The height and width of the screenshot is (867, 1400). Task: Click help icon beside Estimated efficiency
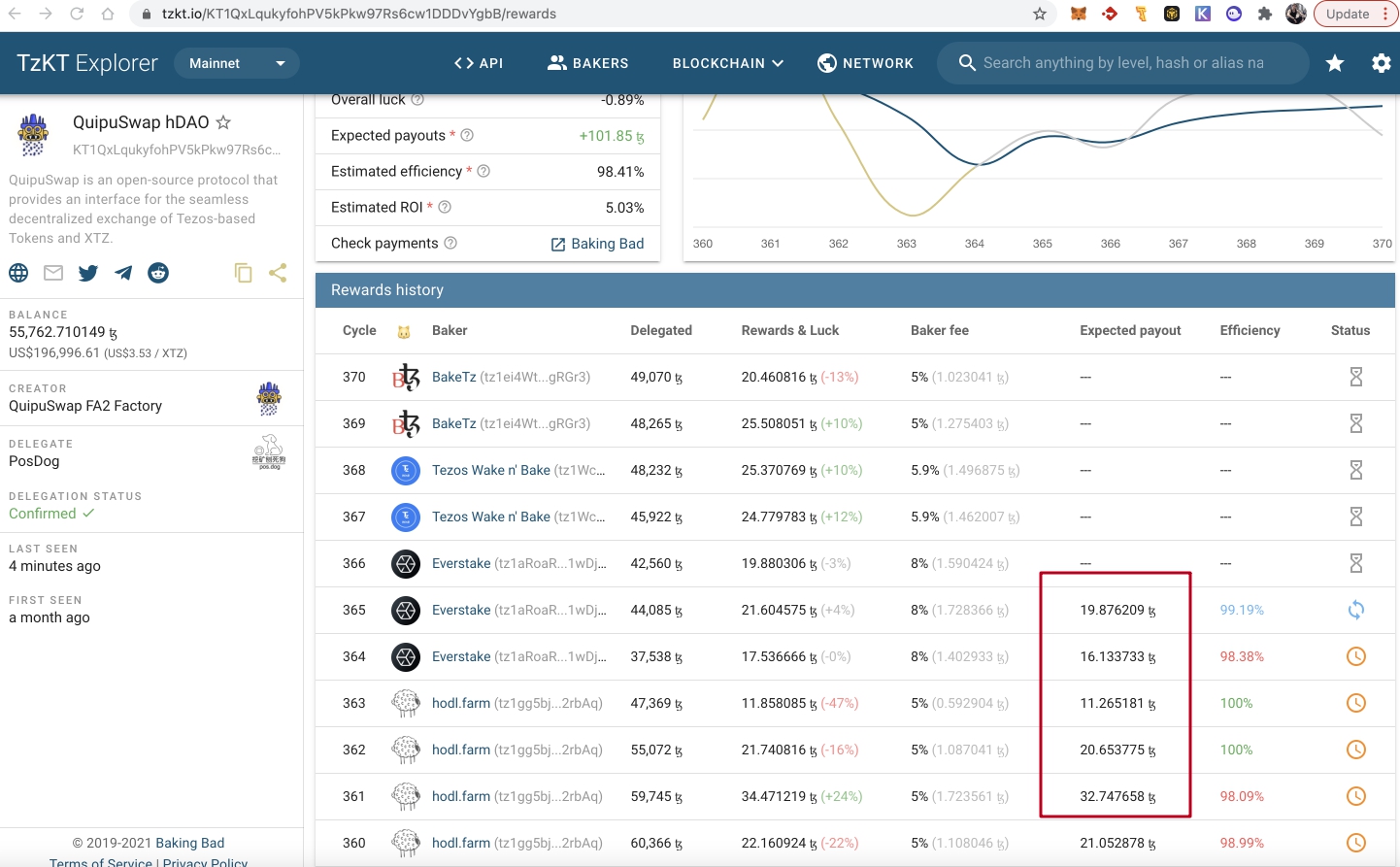[483, 171]
